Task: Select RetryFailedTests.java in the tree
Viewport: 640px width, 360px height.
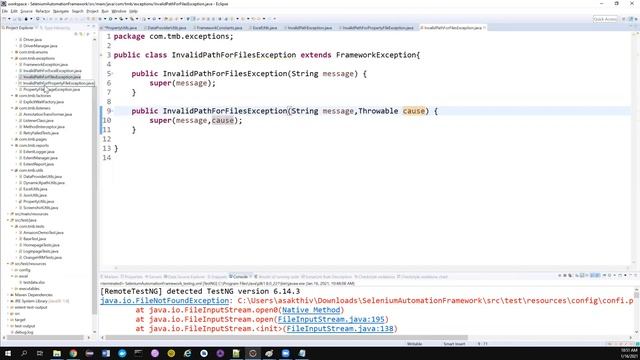Action: tap(41, 133)
